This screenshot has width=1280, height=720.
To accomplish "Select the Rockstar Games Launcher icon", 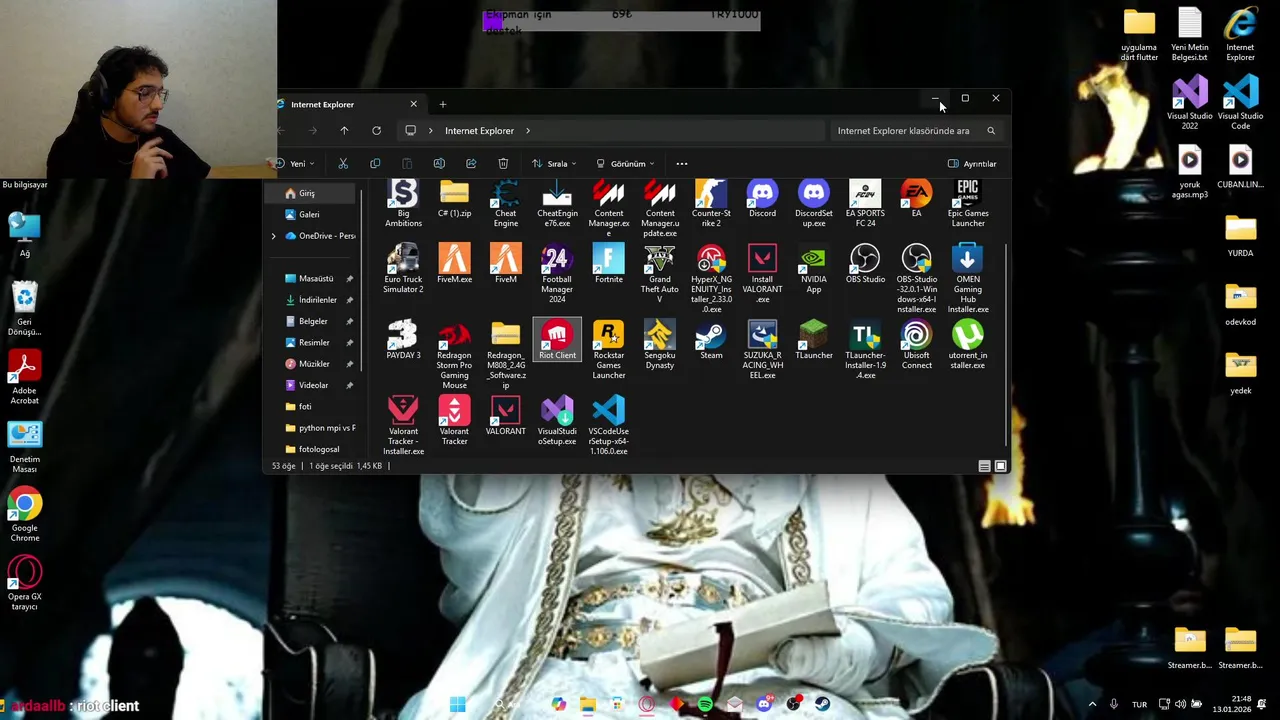I will pos(608,350).
